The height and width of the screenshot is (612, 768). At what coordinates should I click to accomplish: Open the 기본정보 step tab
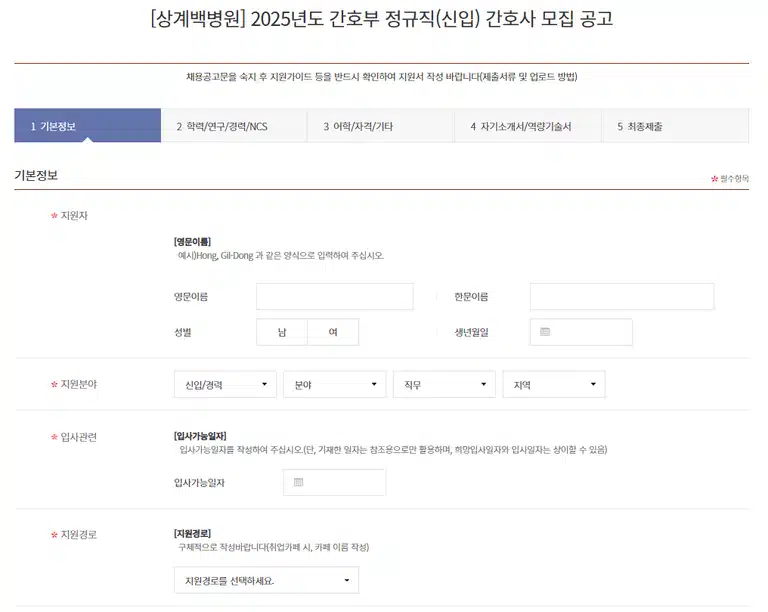tap(88, 126)
